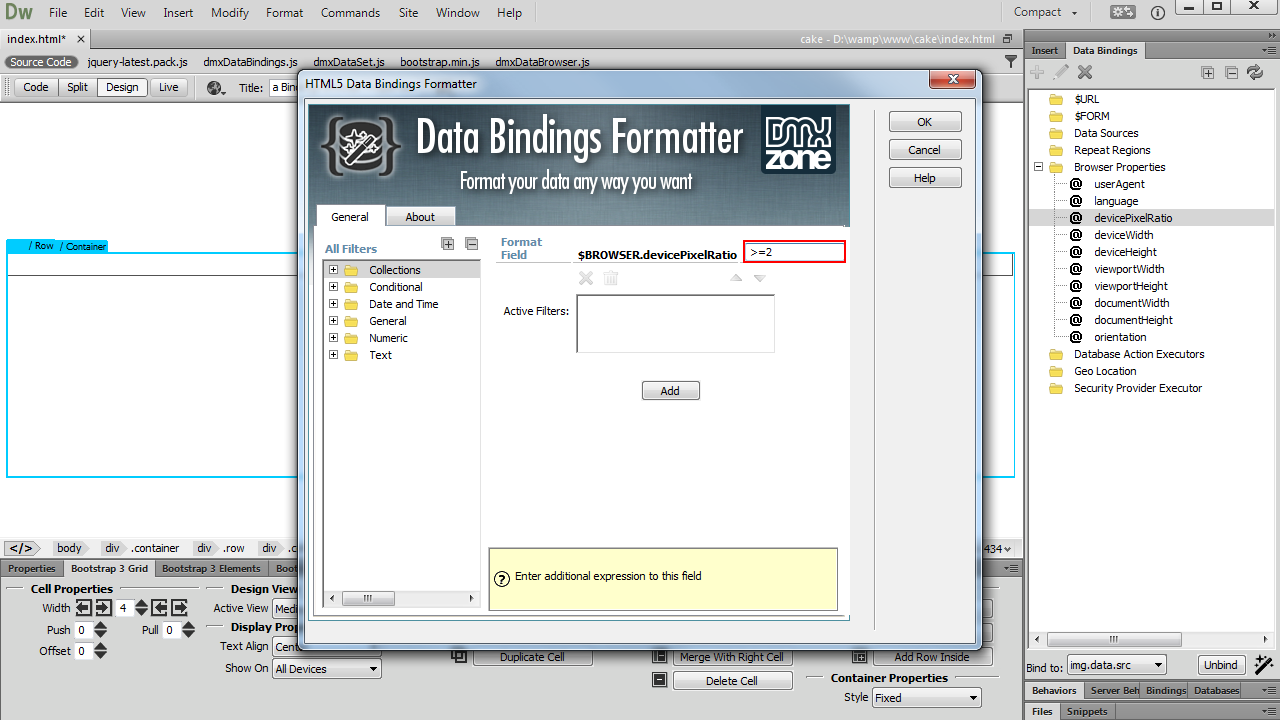This screenshot has width=1280, height=720.
Task: Switch to Live view
Action: click(x=169, y=88)
